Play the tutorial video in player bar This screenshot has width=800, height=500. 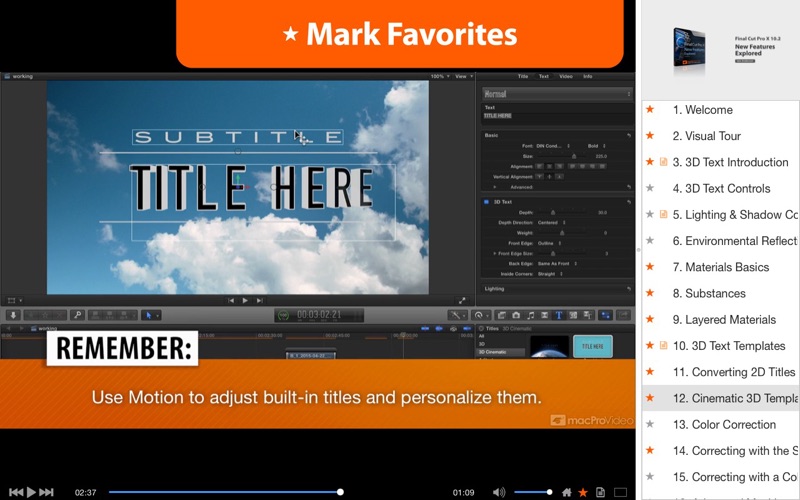pos(31,492)
